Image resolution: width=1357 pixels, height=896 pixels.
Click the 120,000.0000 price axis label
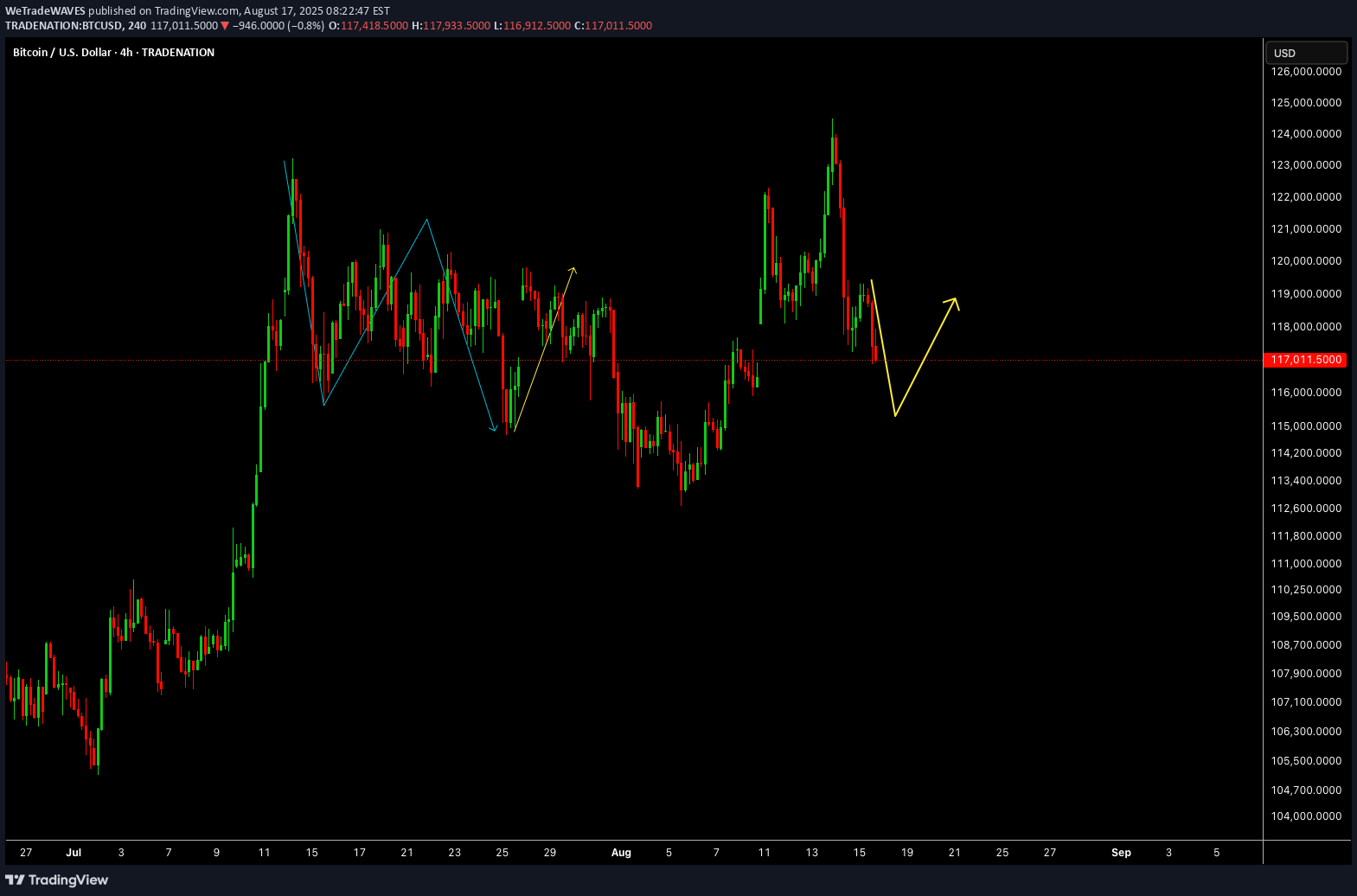[x=1306, y=260]
